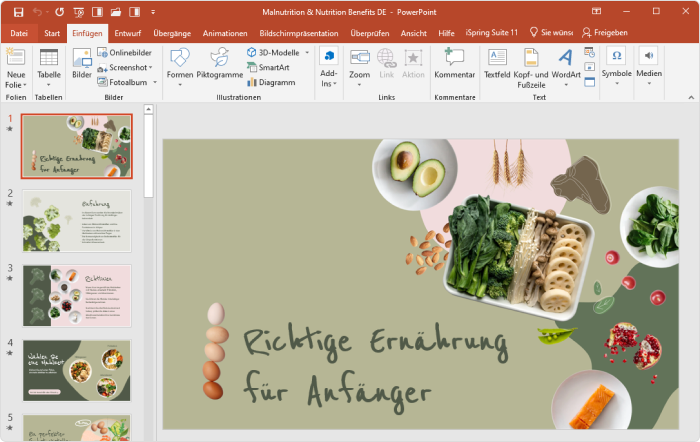The height and width of the screenshot is (442, 700).
Task: Click the Freigeben share button
Action: (605, 33)
